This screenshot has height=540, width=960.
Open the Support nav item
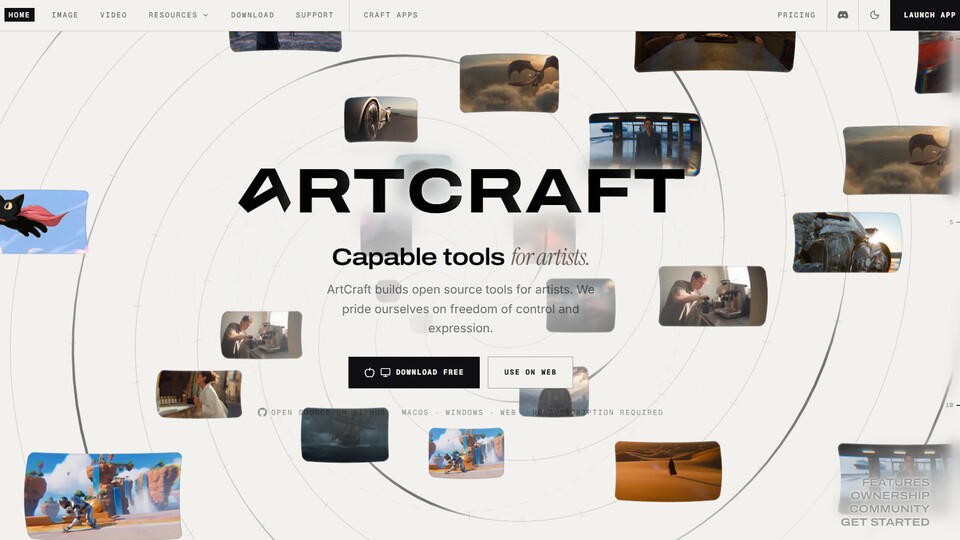pyautogui.click(x=315, y=15)
